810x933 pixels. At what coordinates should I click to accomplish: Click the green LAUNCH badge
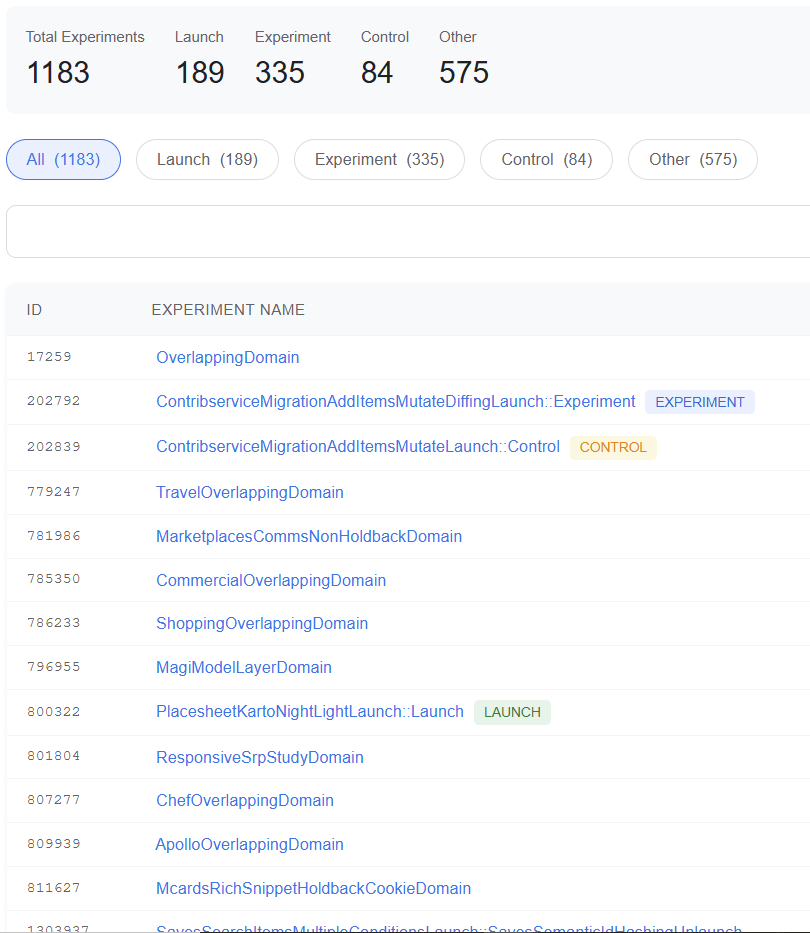512,712
